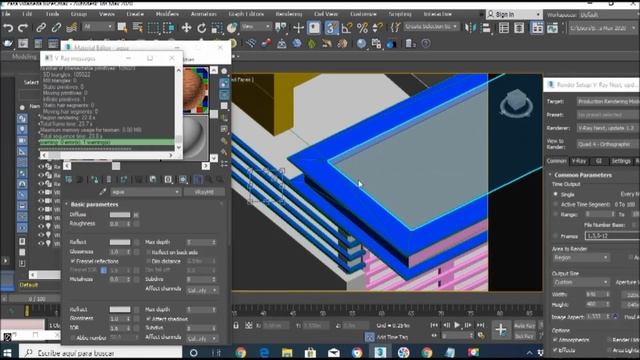The height and width of the screenshot is (360, 640).
Task: Open the selection filter All dropdown
Action: pyautogui.click(x=98, y=27)
